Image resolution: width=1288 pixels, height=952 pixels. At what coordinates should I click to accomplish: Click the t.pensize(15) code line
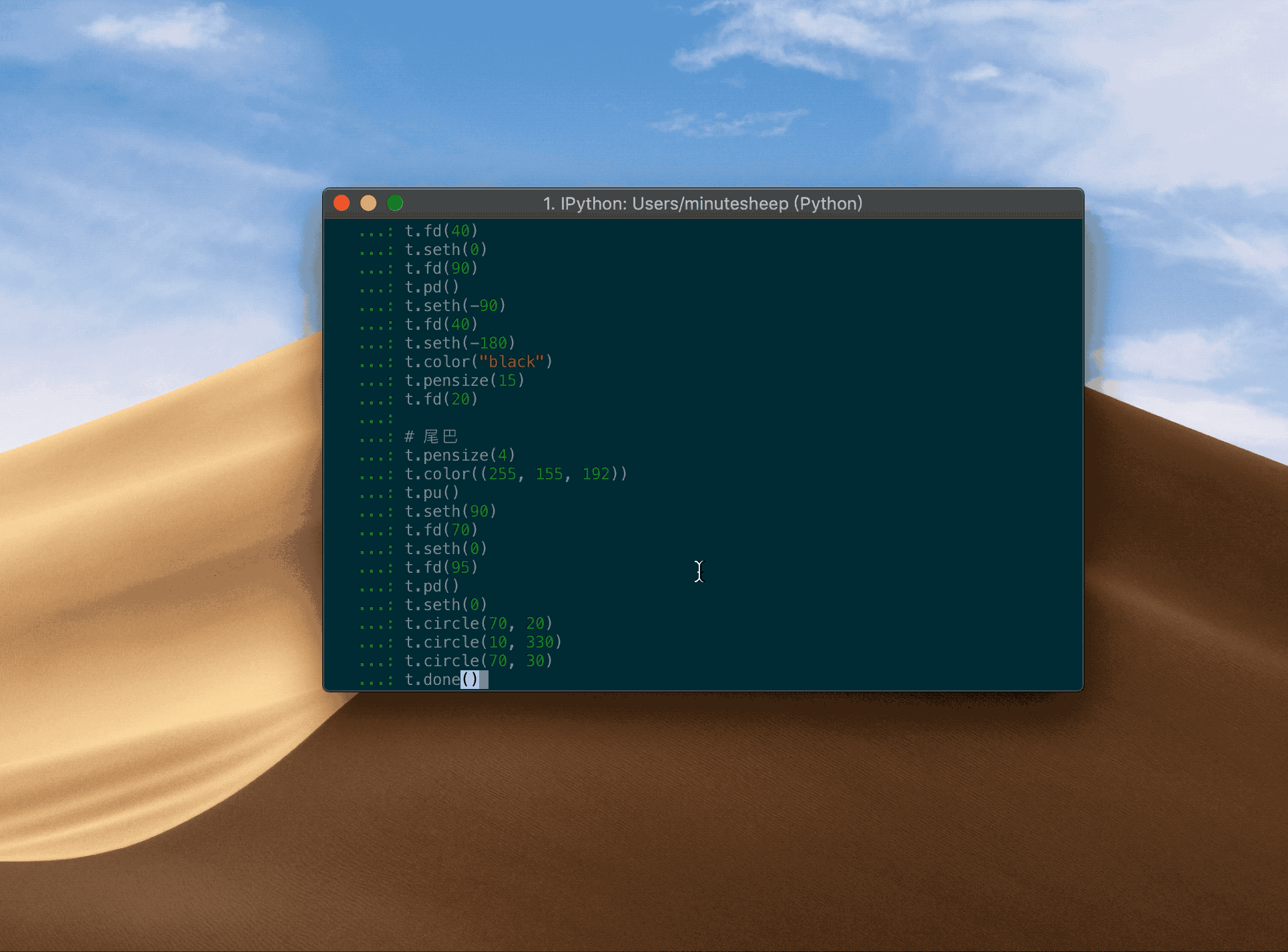tap(464, 381)
